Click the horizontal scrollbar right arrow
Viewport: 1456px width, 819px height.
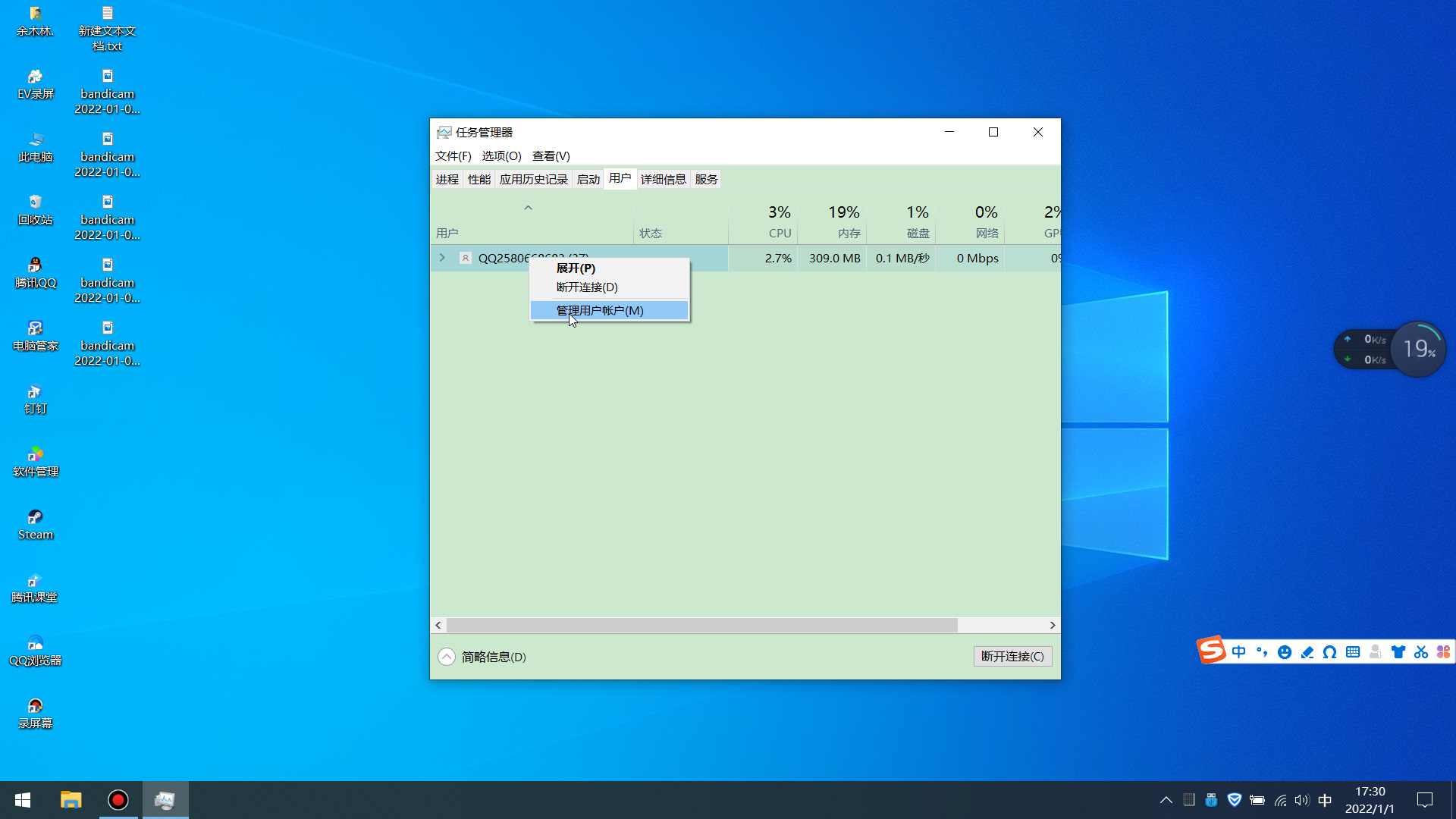coord(1052,625)
